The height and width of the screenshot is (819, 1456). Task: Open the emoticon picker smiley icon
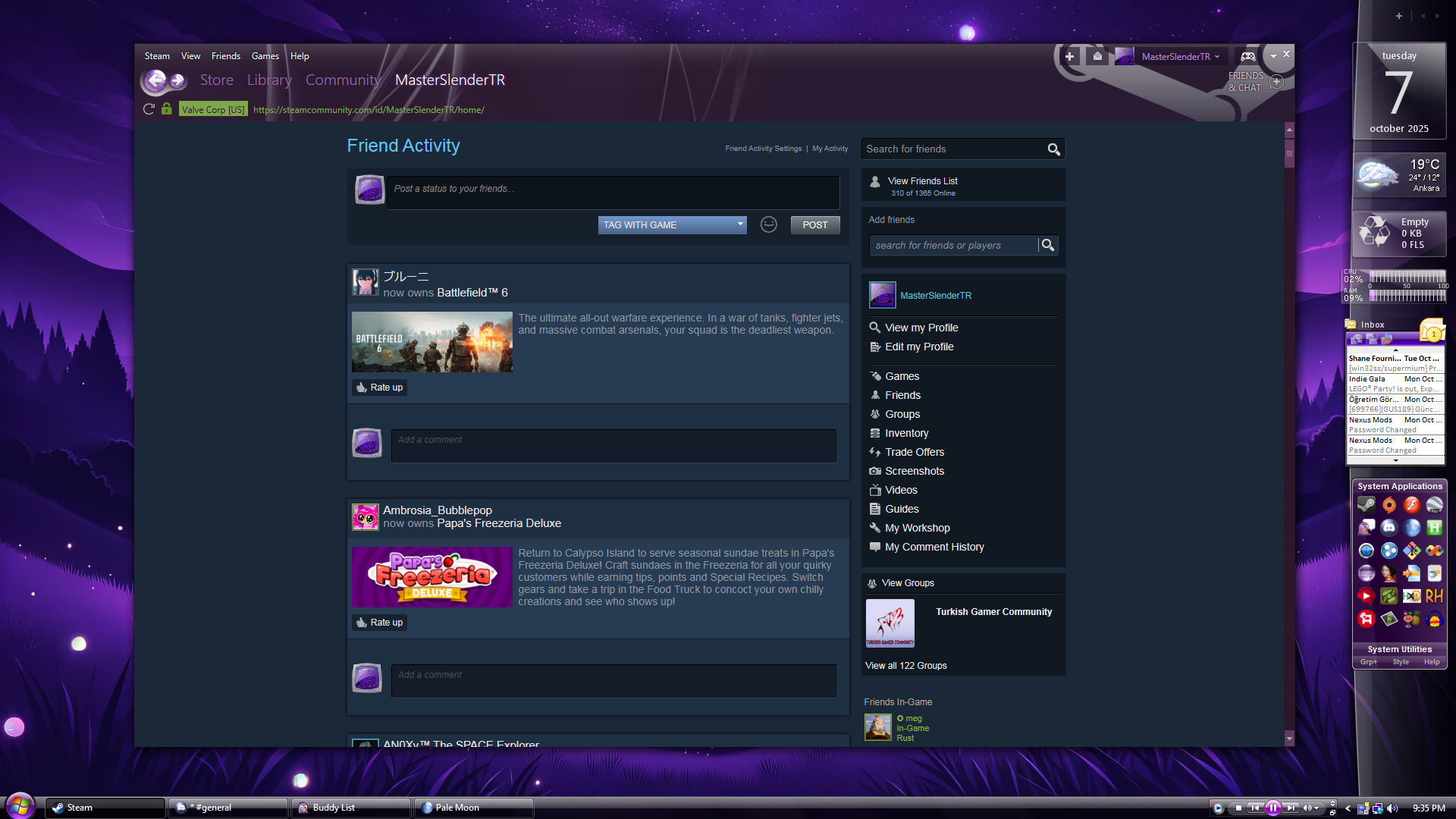click(768, 224)
